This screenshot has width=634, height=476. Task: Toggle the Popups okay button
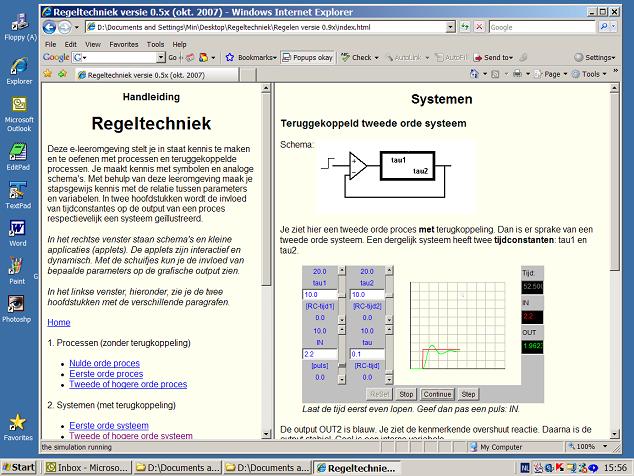click(x=308, y=57)
